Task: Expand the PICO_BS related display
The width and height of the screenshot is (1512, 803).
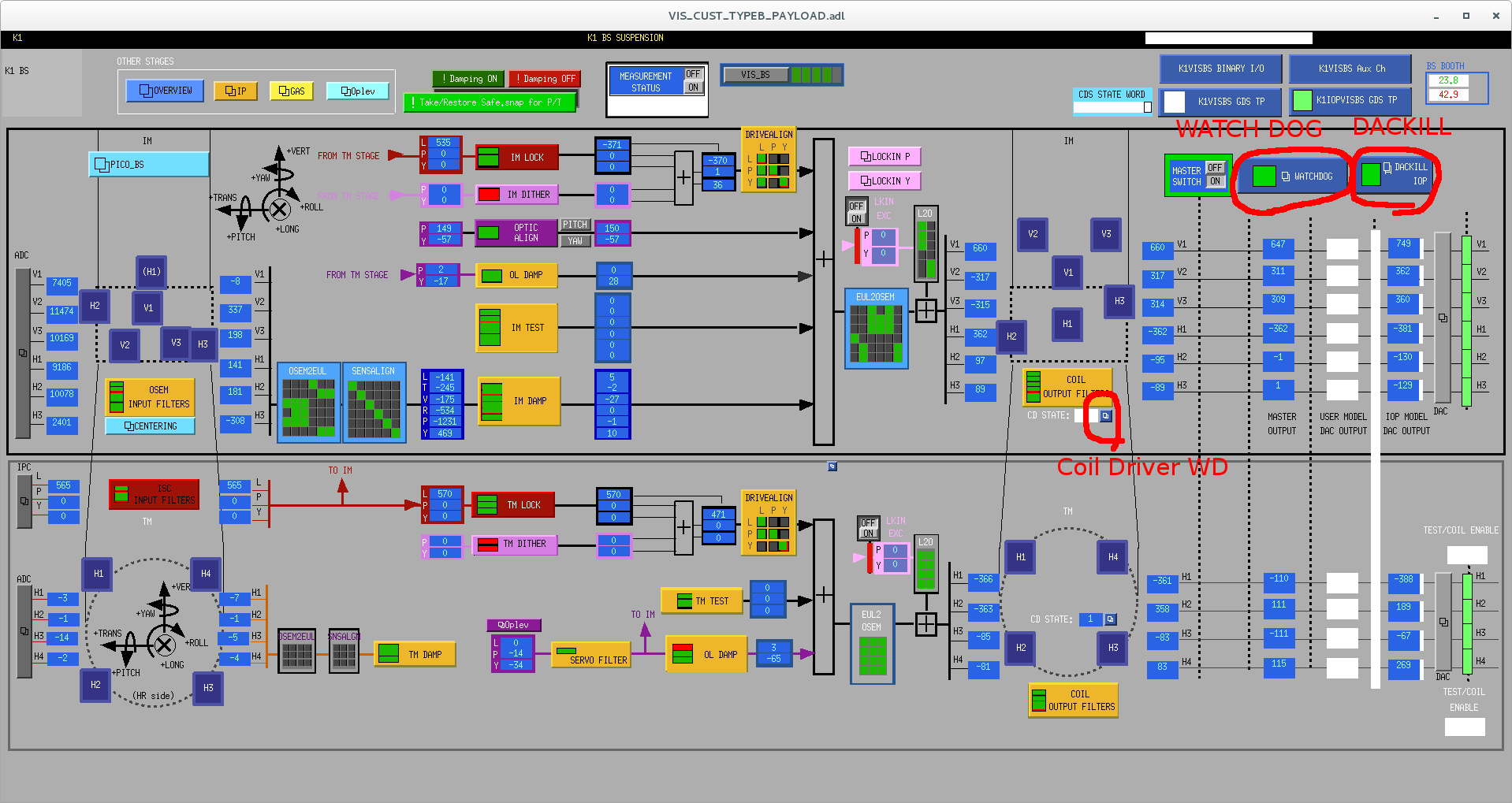Action: coord(148,164)
